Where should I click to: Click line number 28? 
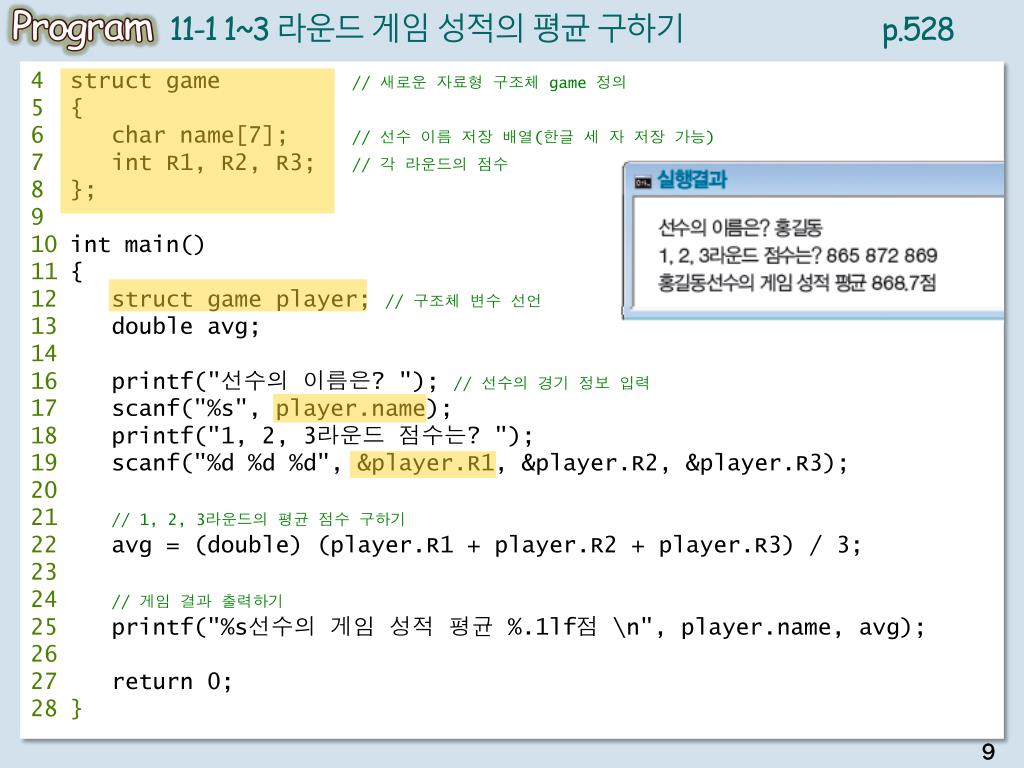44,709
